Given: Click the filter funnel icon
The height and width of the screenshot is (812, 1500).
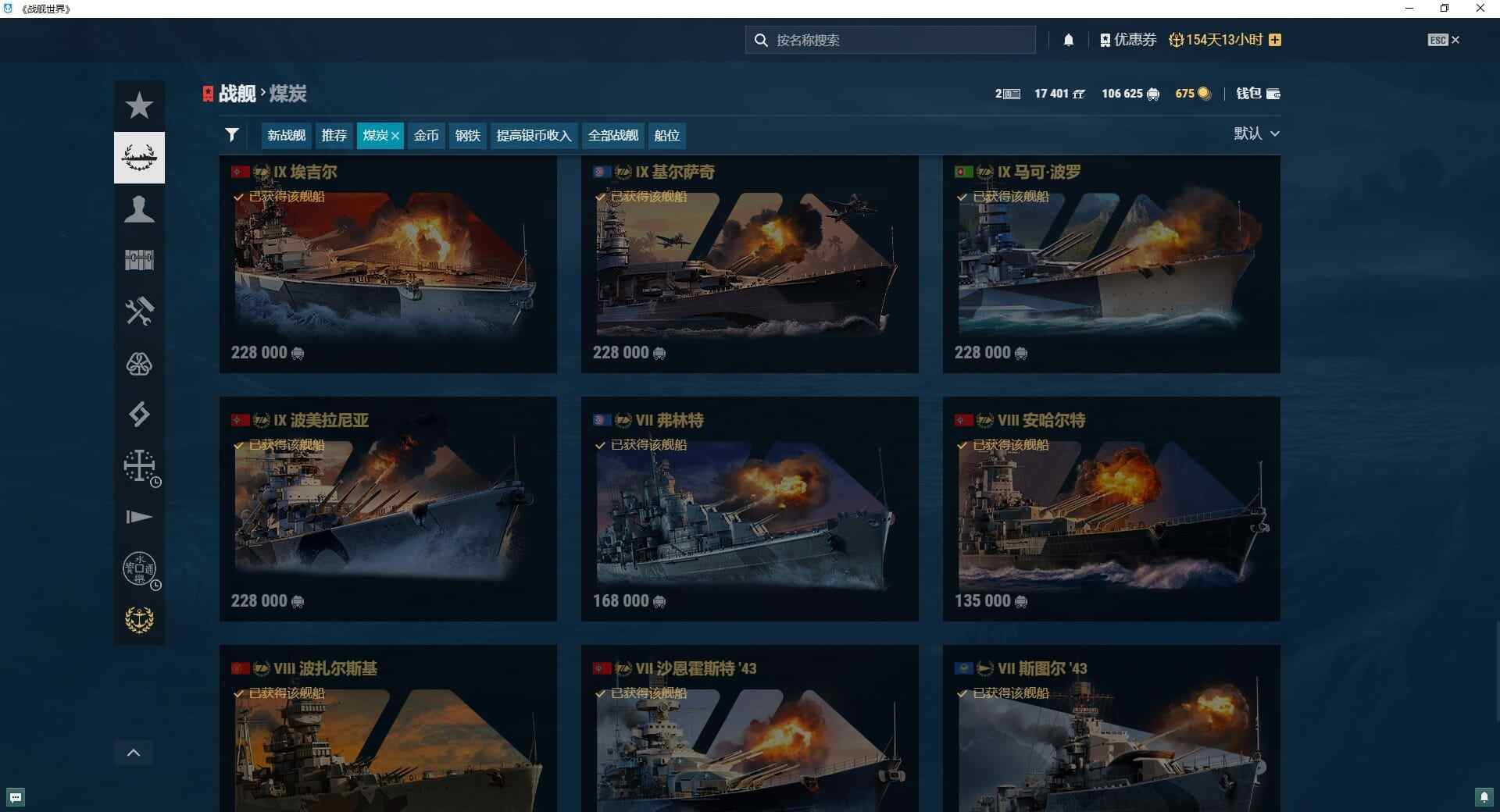Looking at the screenshot, I should point(232,134).
